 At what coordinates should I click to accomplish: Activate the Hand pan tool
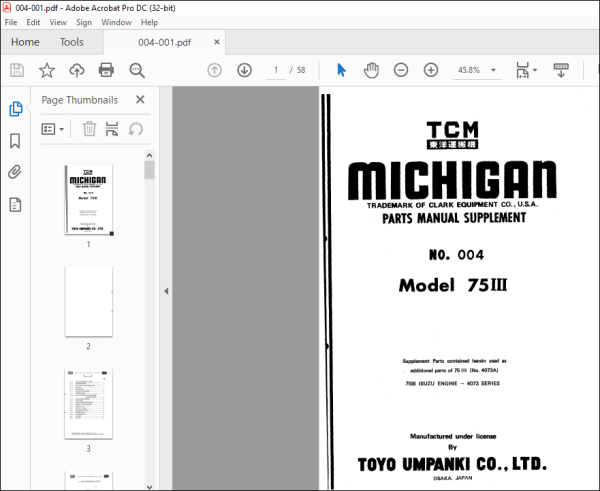pyautogui.click(x=371, y=70)
